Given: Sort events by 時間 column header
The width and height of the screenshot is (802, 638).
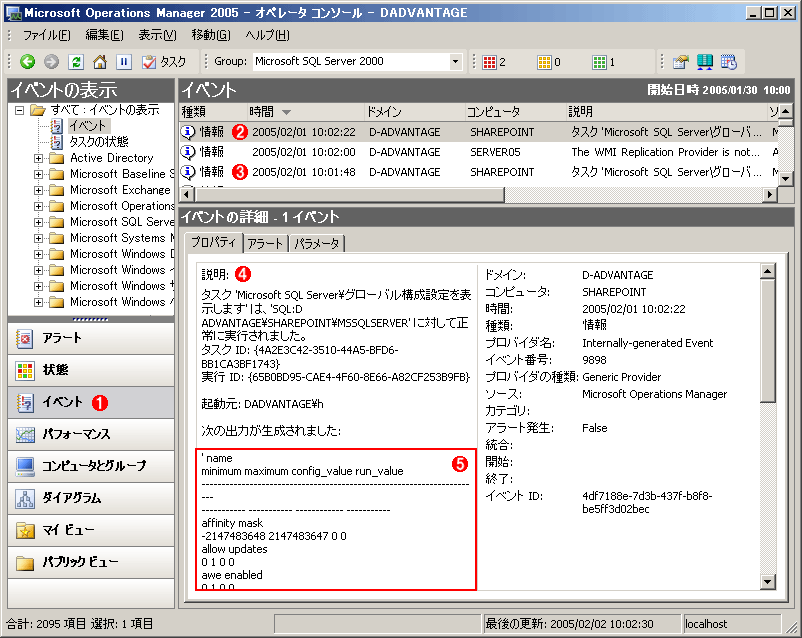Looking at the screenshot, I should 306,112.
